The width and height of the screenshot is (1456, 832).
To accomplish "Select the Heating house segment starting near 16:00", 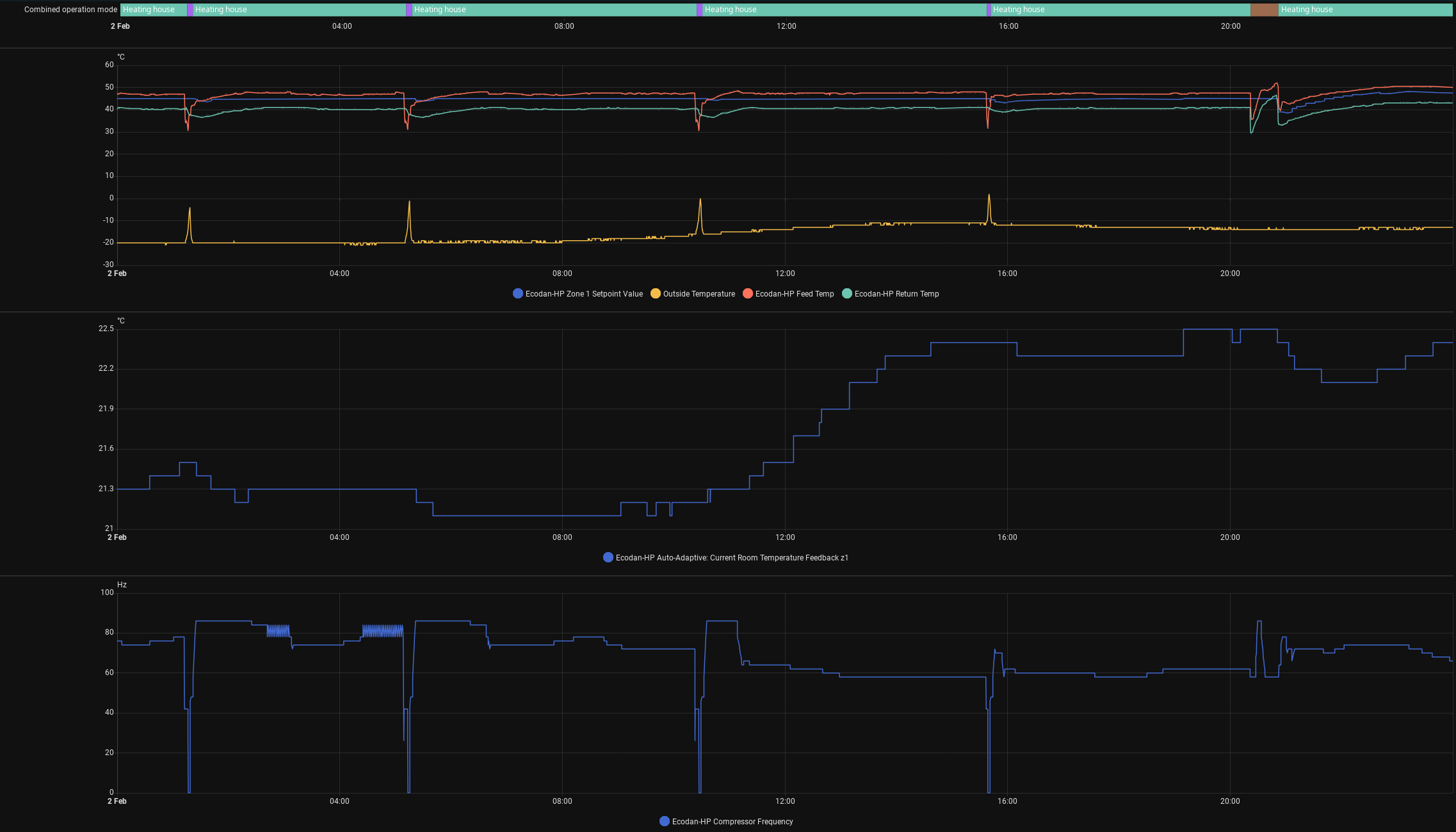I will [x=1120, y=10].
